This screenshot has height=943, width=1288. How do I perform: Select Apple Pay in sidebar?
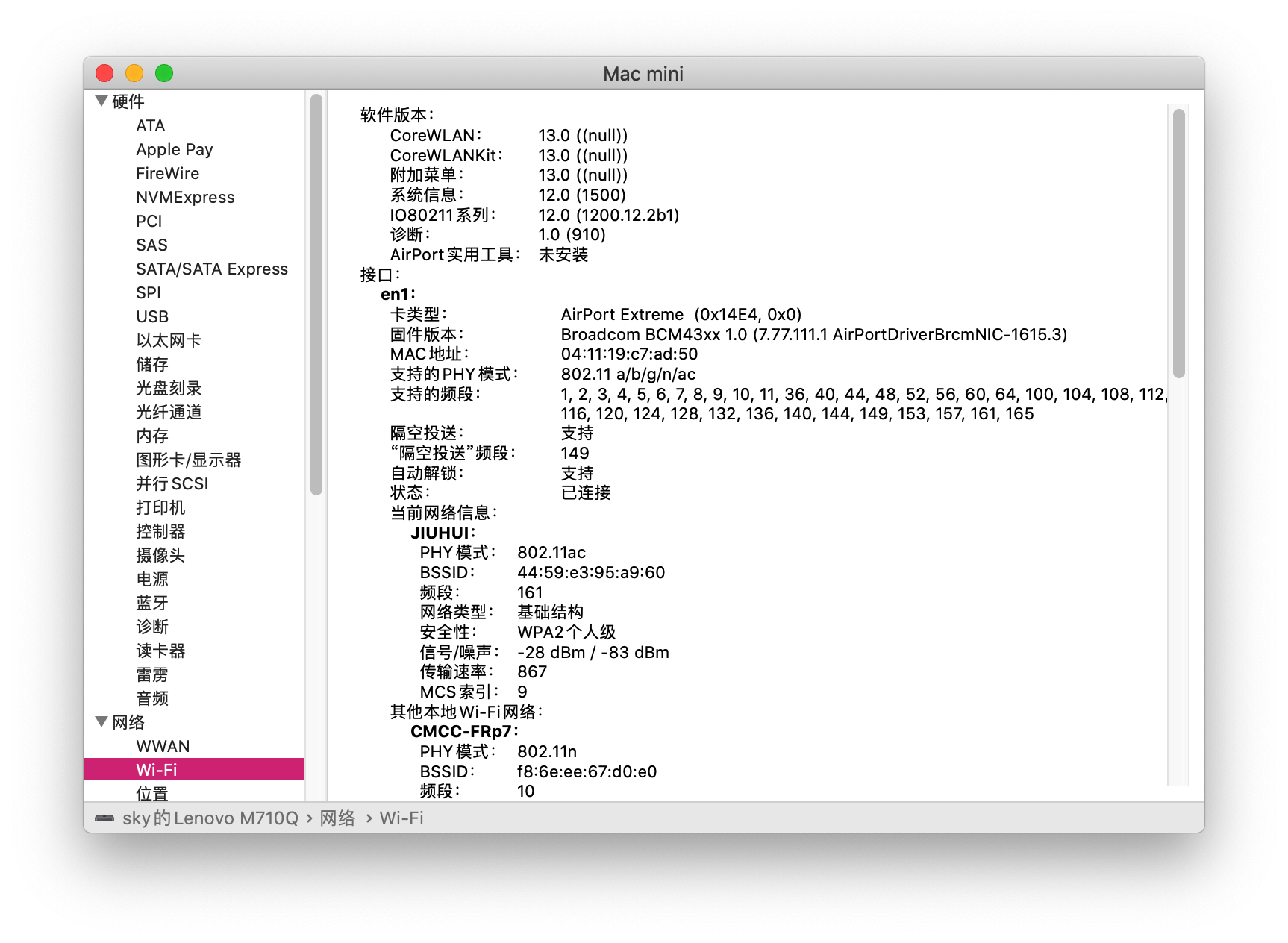click(174, 149)
